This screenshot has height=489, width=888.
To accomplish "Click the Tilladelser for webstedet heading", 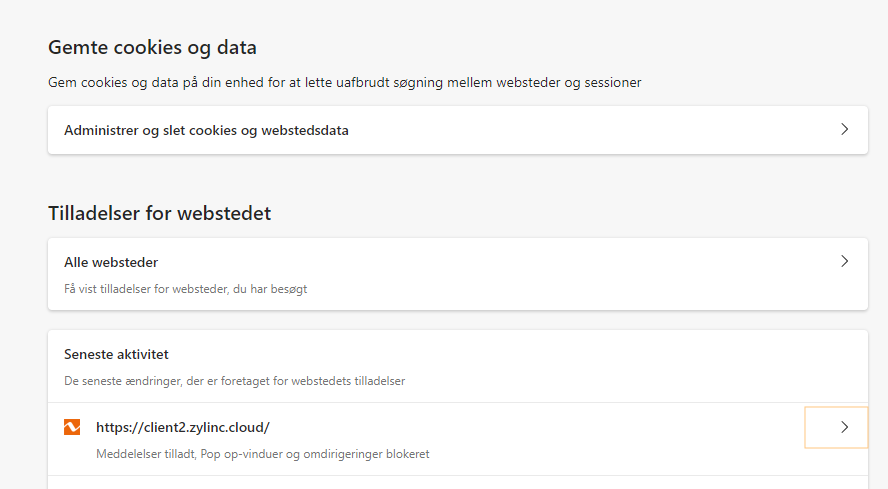I will pos(160,213).
